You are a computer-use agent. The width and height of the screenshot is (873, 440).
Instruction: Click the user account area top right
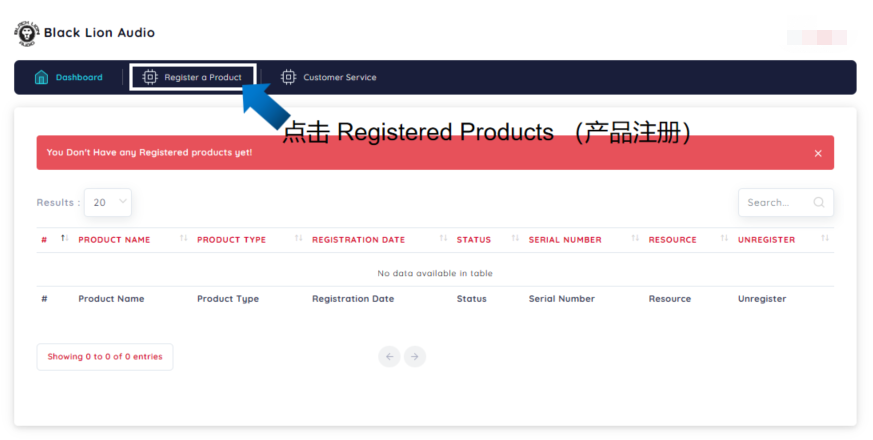coord(817,37)
